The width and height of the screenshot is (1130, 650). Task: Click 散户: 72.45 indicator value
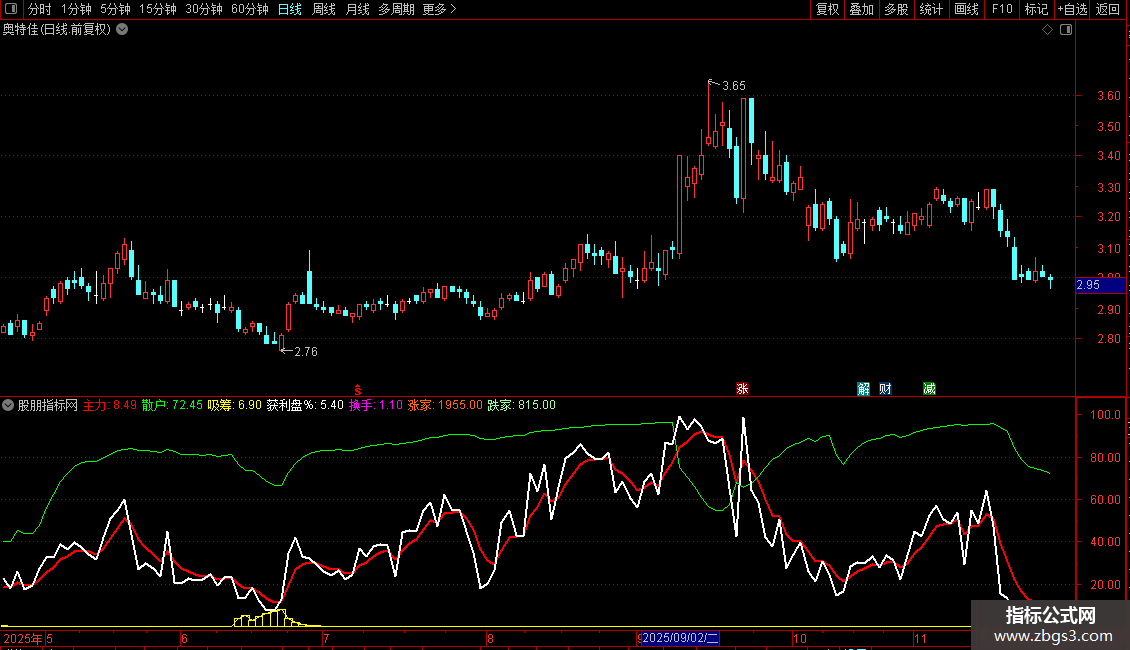click(172, 405)
